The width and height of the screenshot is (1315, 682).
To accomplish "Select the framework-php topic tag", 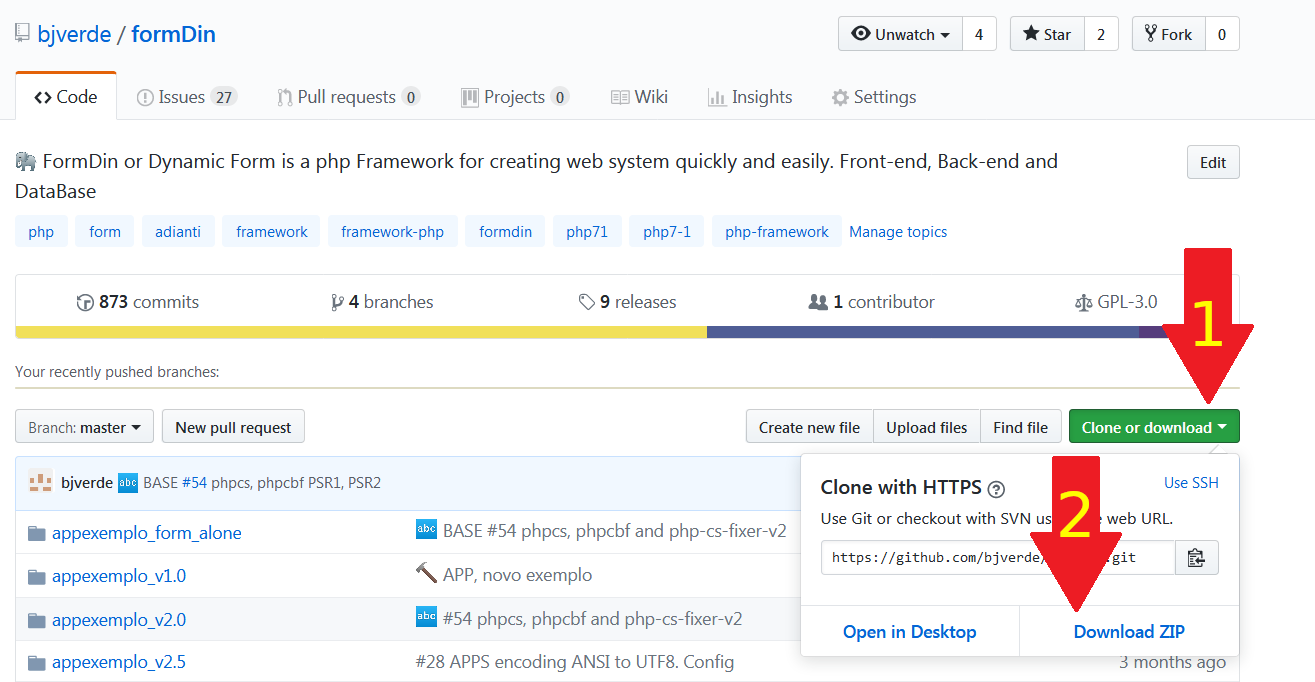I will [392, 231].
